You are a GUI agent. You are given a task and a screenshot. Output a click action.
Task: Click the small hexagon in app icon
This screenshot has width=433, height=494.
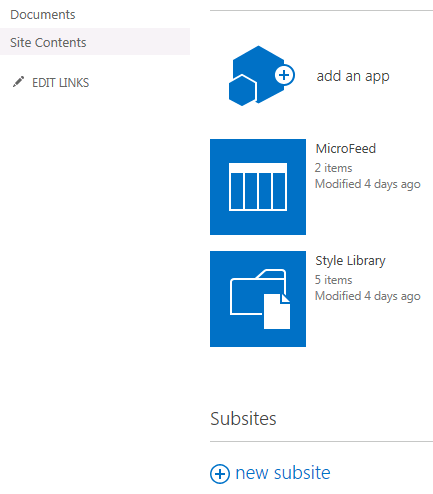tap(243, 90)
